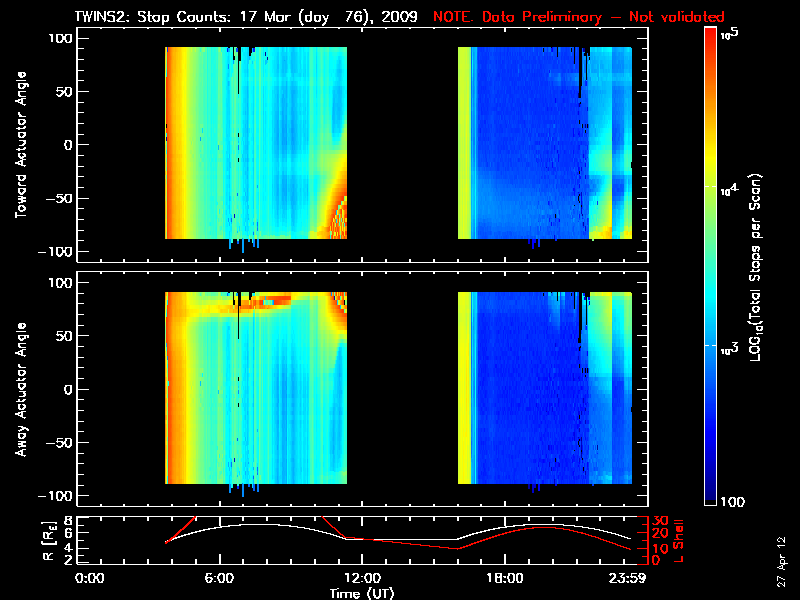Click the red '10' tick on L Shell axis

click(x=660, y=548)
